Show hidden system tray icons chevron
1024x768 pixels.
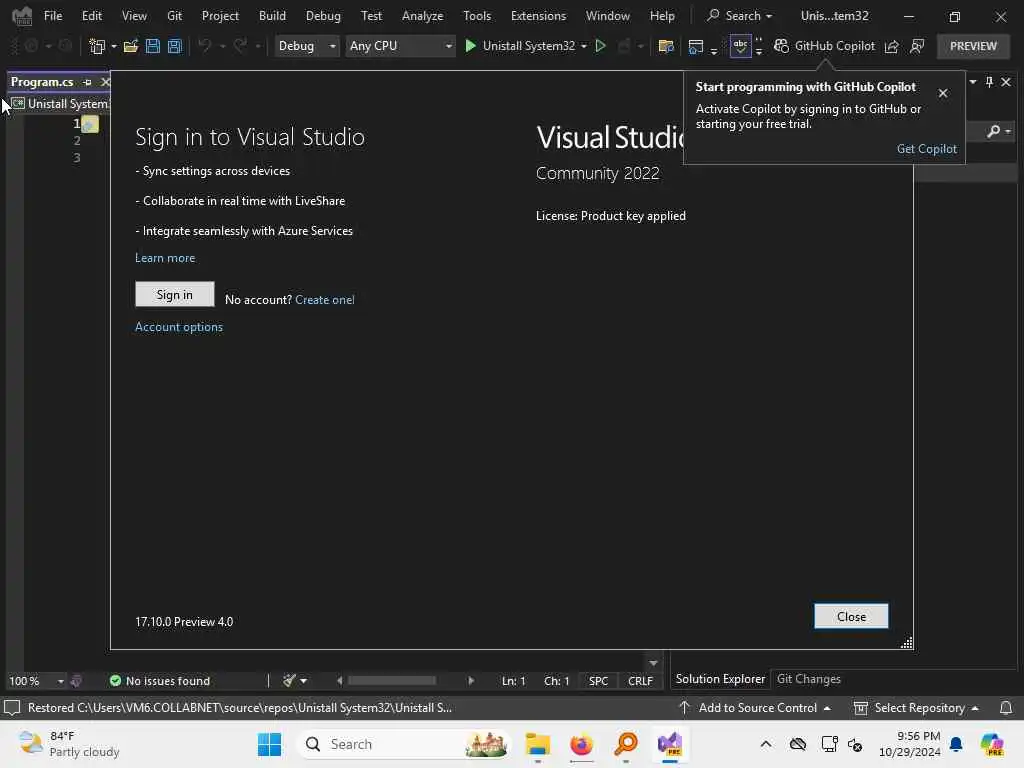coord(766,744)
